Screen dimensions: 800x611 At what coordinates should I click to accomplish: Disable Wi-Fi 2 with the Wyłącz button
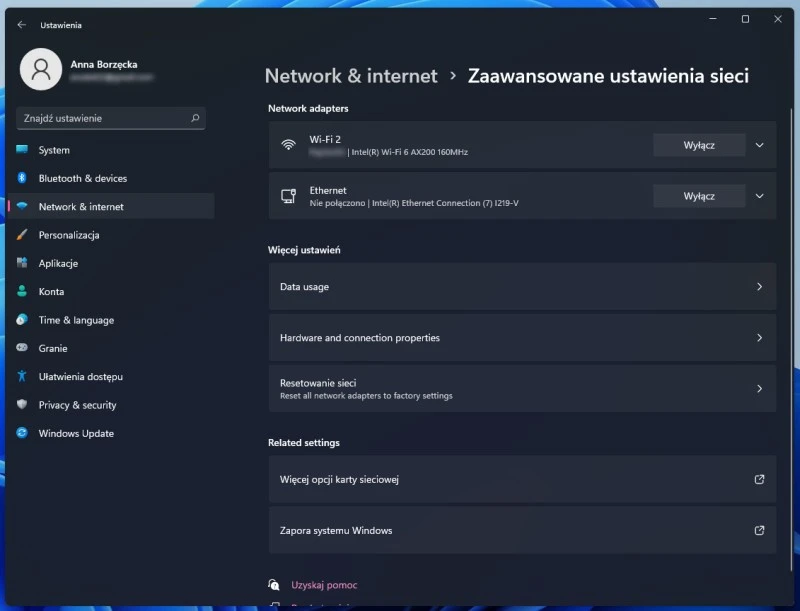click(699, 145)
